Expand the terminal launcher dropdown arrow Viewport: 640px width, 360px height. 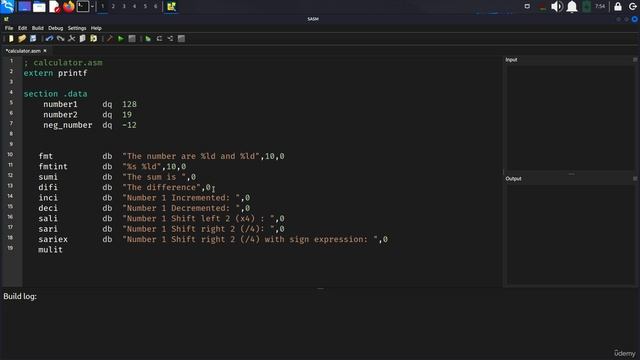point(93,6)
